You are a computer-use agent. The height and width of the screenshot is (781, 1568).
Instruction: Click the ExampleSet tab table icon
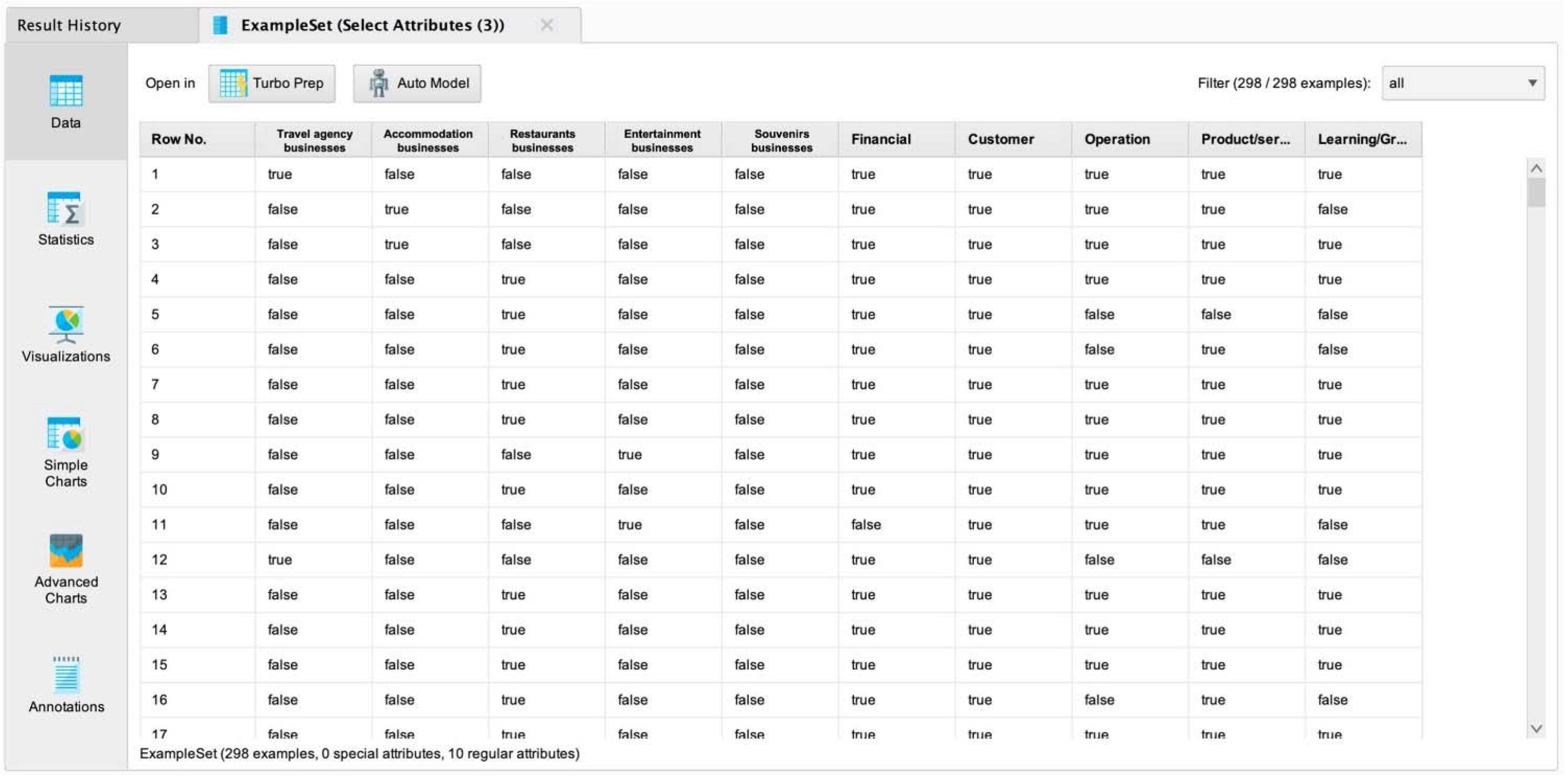click(x=220, y=26)
